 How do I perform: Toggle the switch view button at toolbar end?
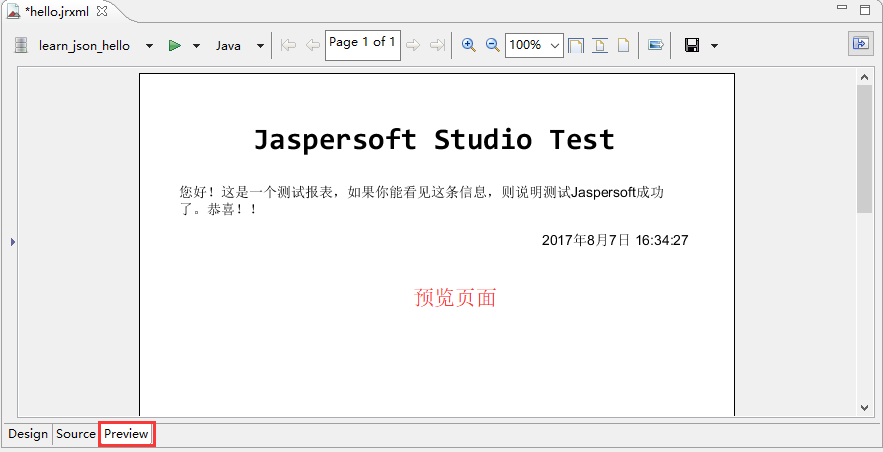(861, 43)
